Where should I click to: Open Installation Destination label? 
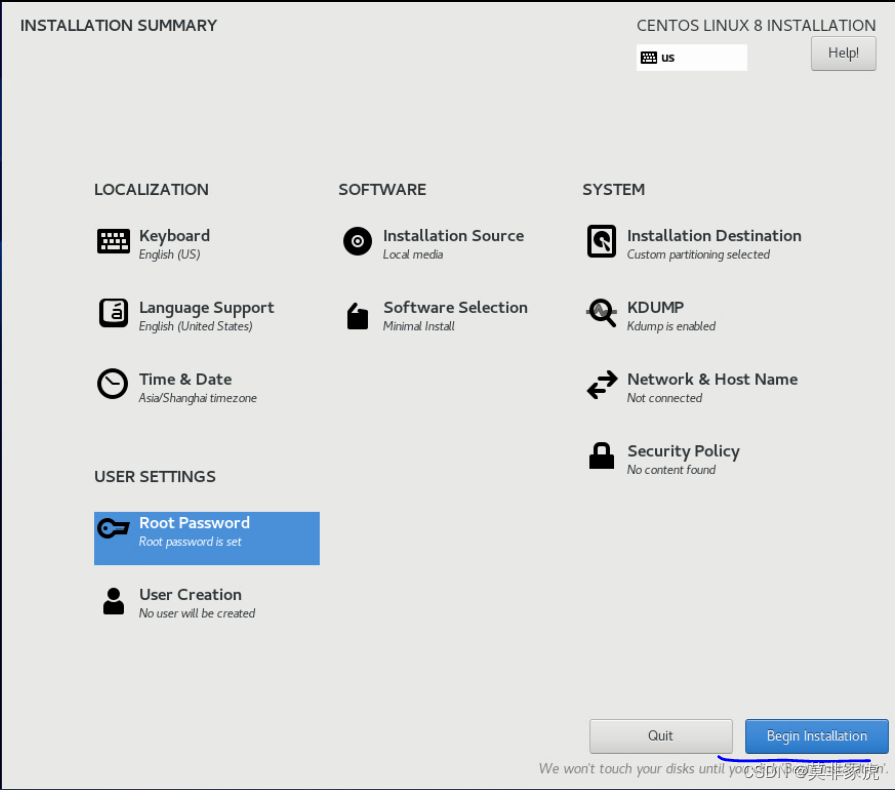point(714,236)
